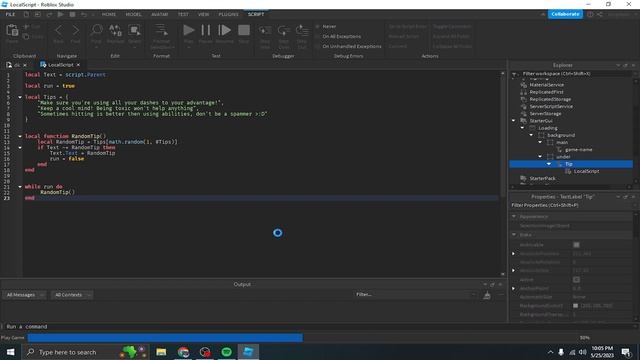The width and height of the screenshot is (640, 360).
Task: Click the quick-access play icon in title toolbar
Action: click(x=60, y=14)
